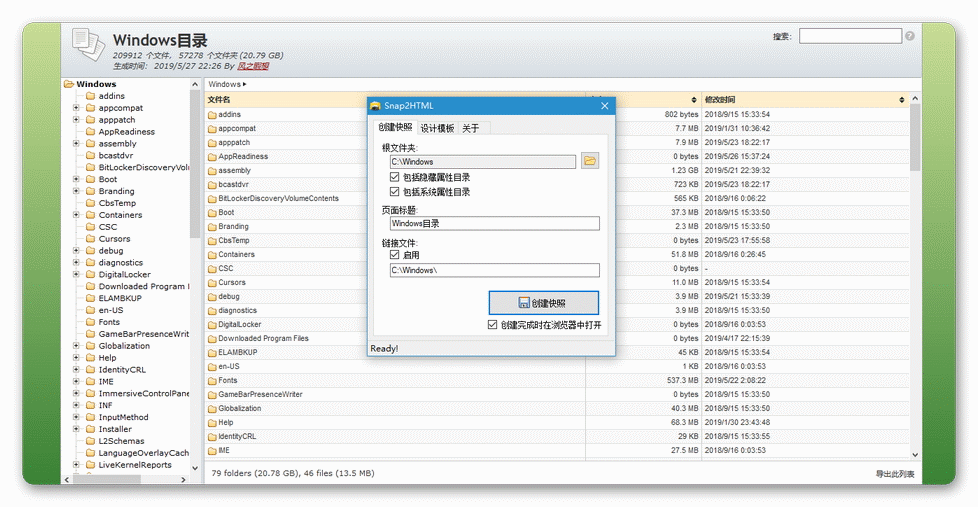Image resolution: width=978 pixels, height=507 pixels.
Task: Click the folder icon of Fonts in the file list
Action: pyautogui.click(x=212, y=380)
